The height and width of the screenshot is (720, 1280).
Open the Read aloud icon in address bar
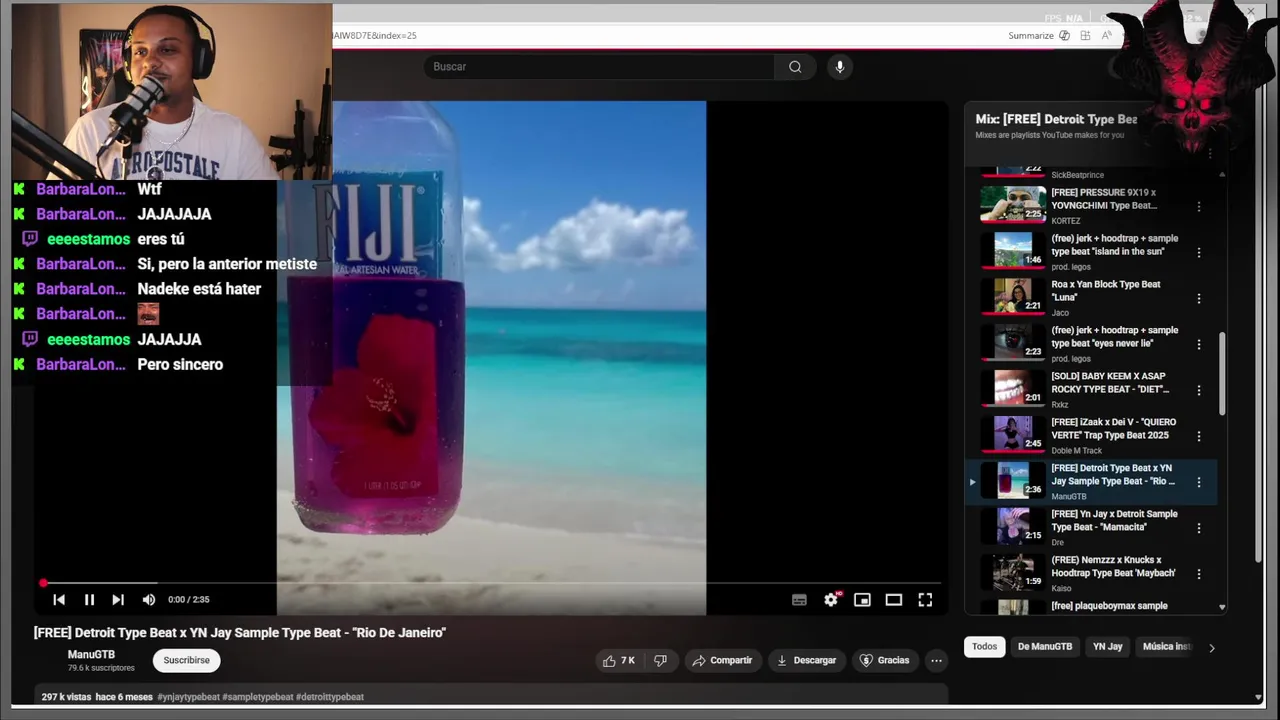click(x=1106, y=35)
